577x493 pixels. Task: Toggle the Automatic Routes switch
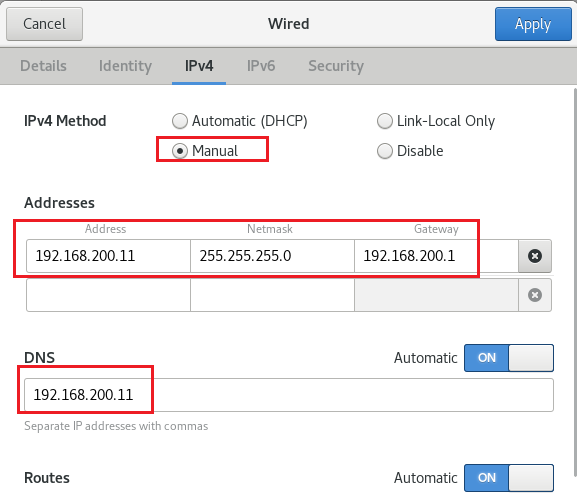coord(509,478)
